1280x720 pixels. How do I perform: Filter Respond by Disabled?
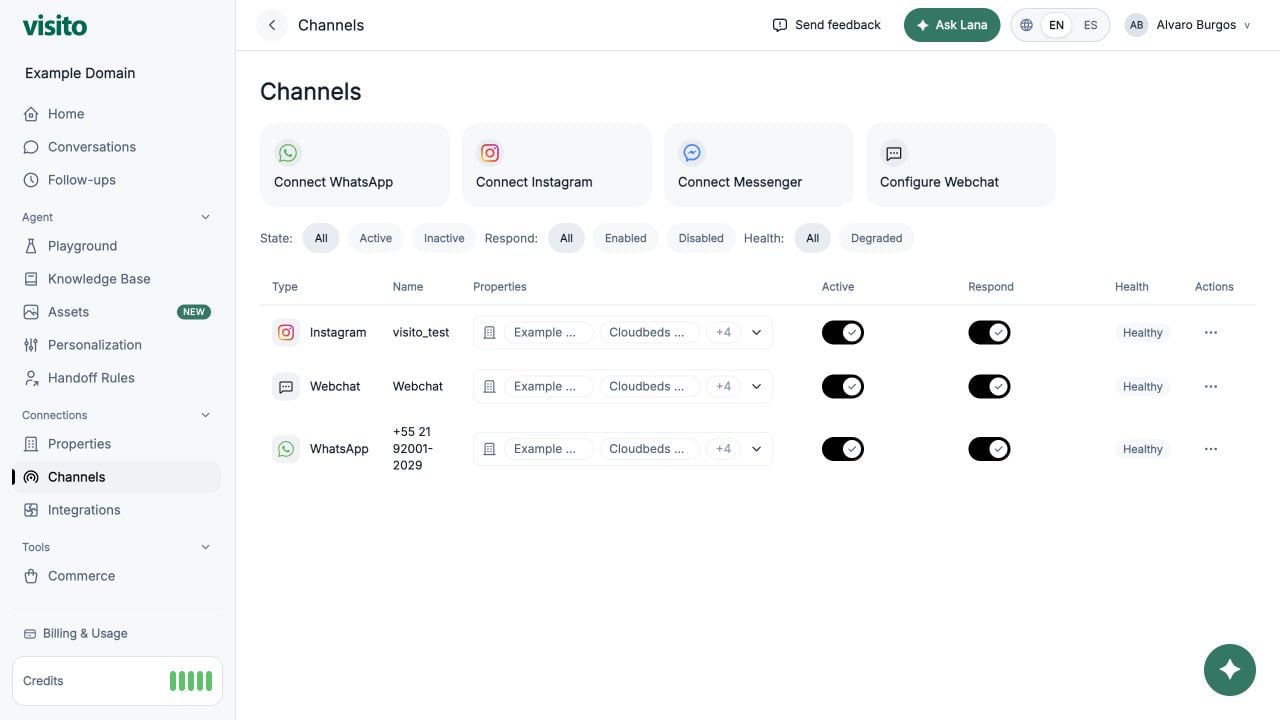click(701, 238)
